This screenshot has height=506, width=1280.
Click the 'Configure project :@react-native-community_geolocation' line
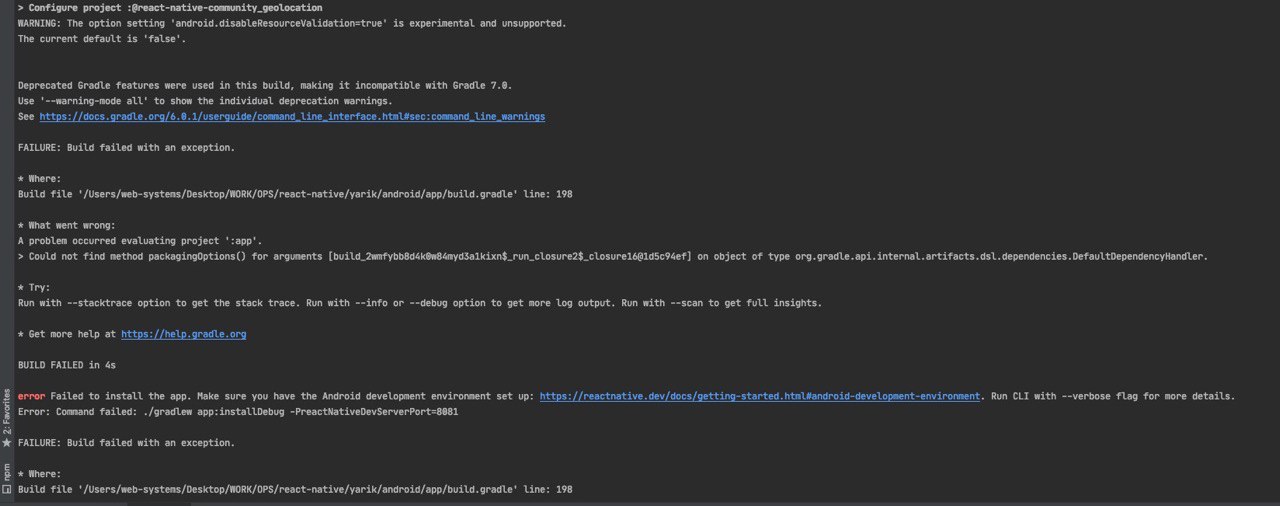[170, 8]
